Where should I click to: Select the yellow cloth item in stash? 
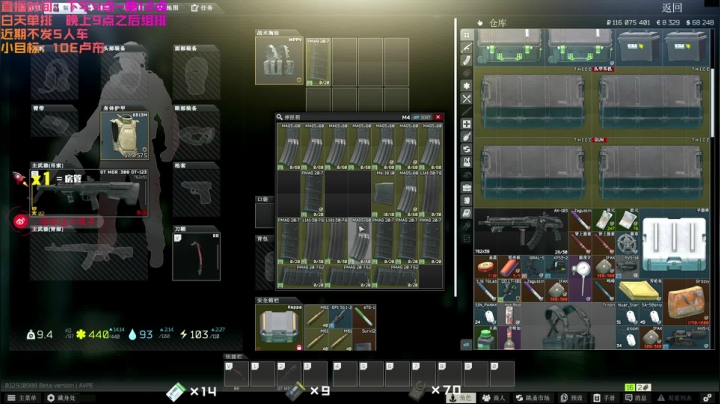[639, 291]
